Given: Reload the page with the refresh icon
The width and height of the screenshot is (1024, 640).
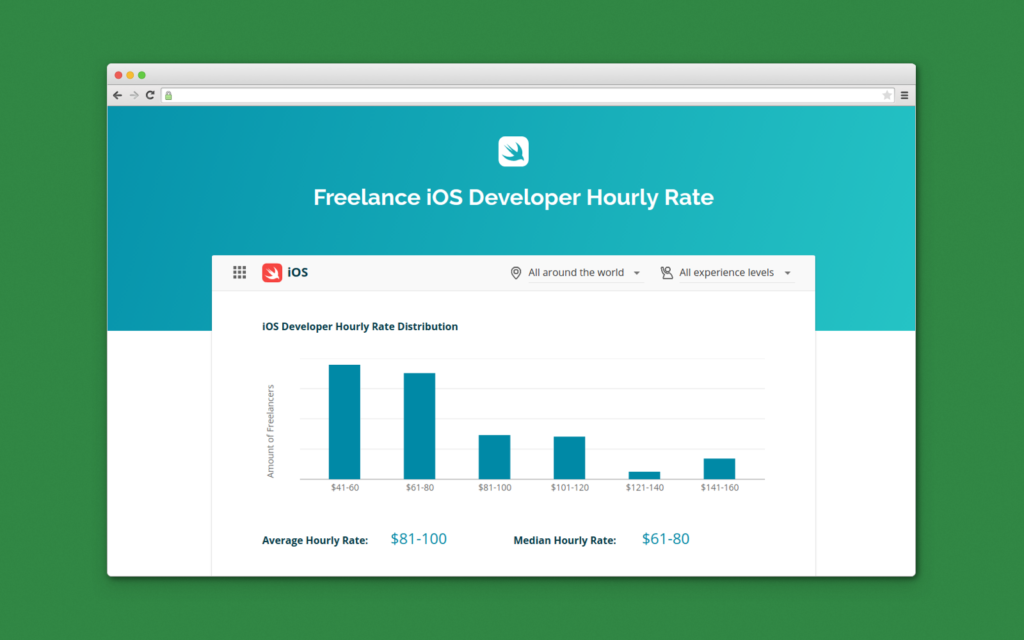Looking at the screenshot, I should [x=150, y=95].
